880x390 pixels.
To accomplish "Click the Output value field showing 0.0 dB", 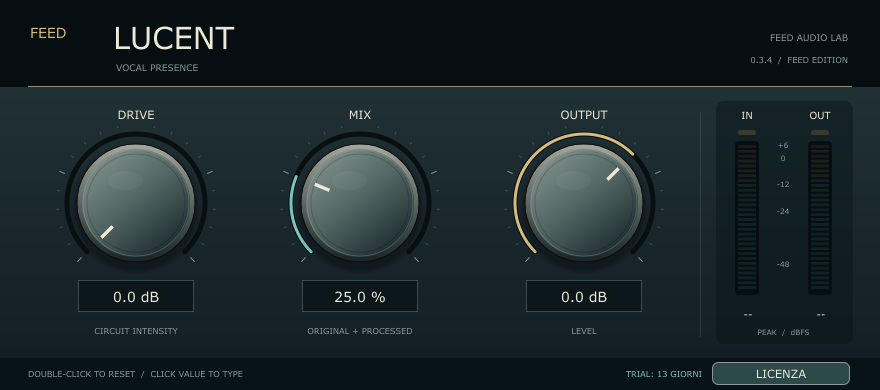I will (584, 296).
